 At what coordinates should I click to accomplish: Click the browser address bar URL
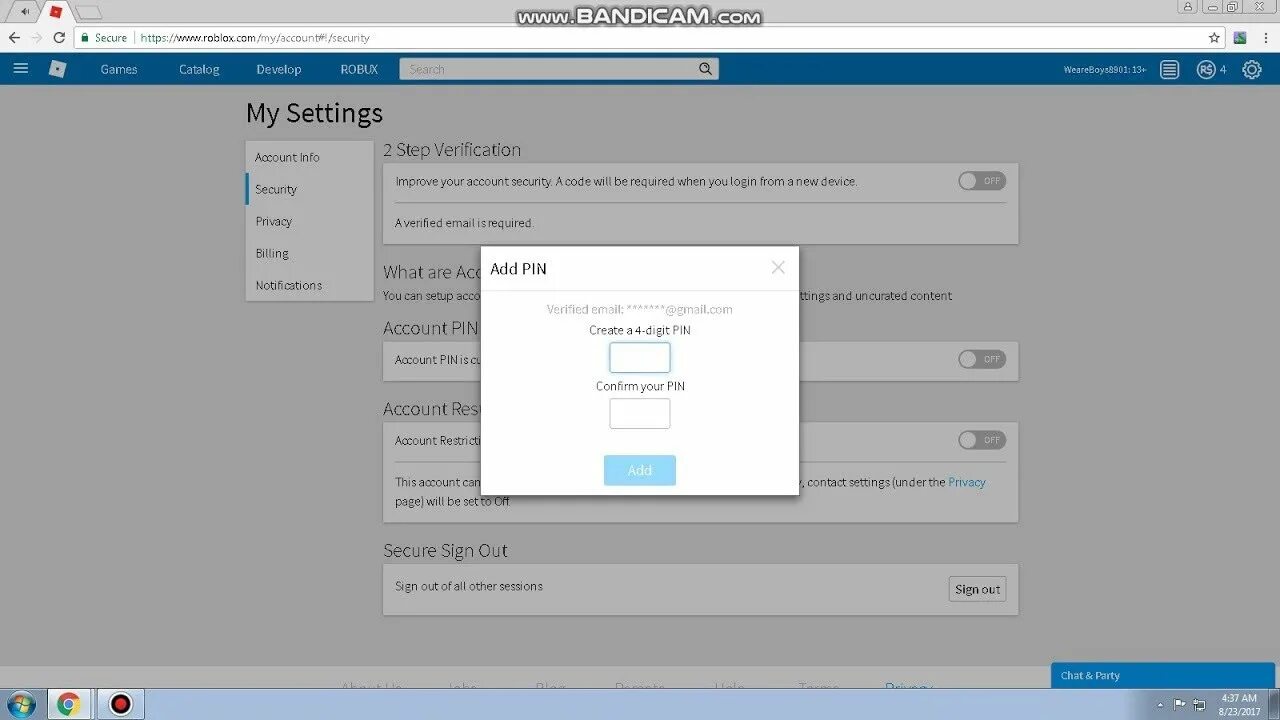255,38
